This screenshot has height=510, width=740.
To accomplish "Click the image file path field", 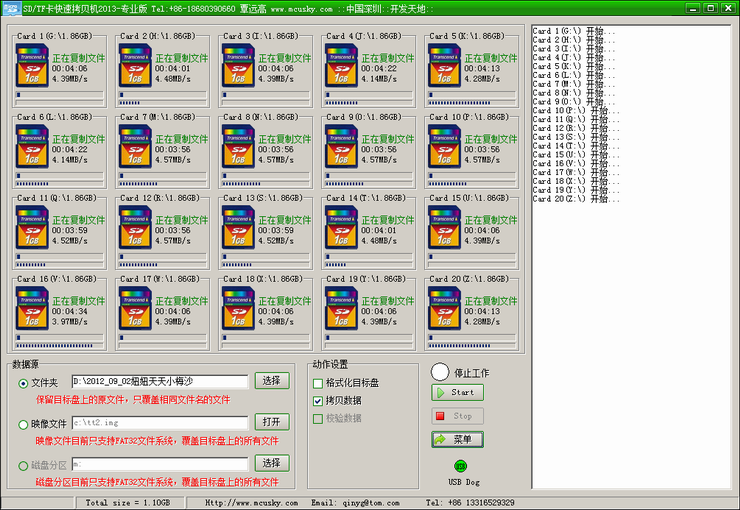I will click(159, 423).
